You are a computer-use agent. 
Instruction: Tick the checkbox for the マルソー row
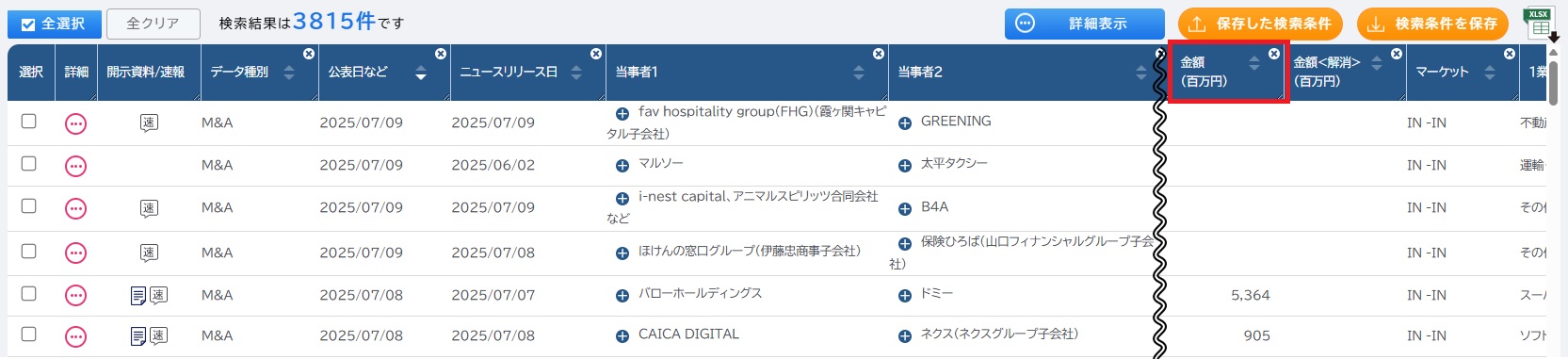29,164
